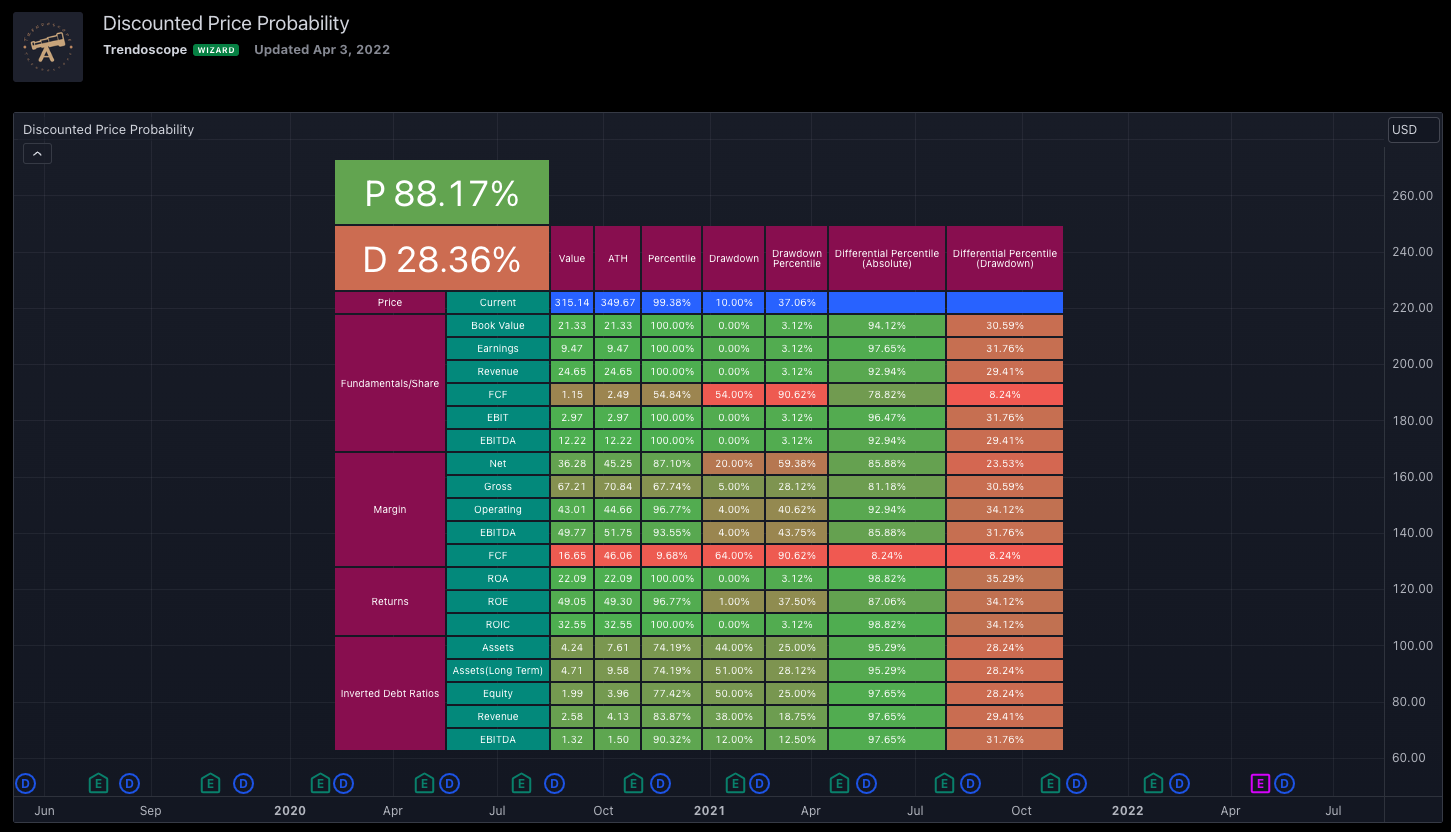Viewport: 1451px width, 832px height.
Task: Click dividend D marker between Jun and Sep 2019
Action: tap(130, 783)
